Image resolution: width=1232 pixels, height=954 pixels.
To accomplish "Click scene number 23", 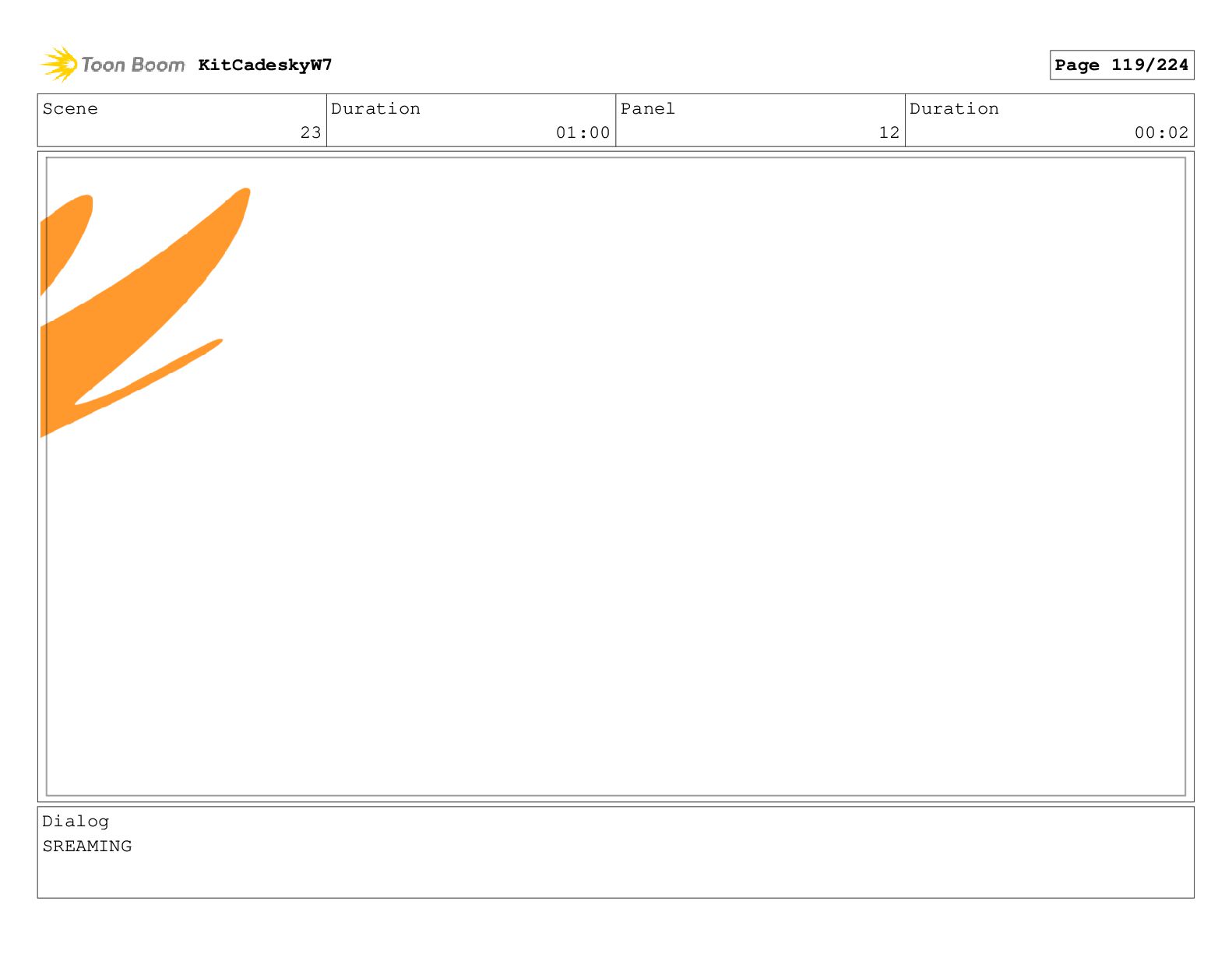I will (x=311, y=132).
